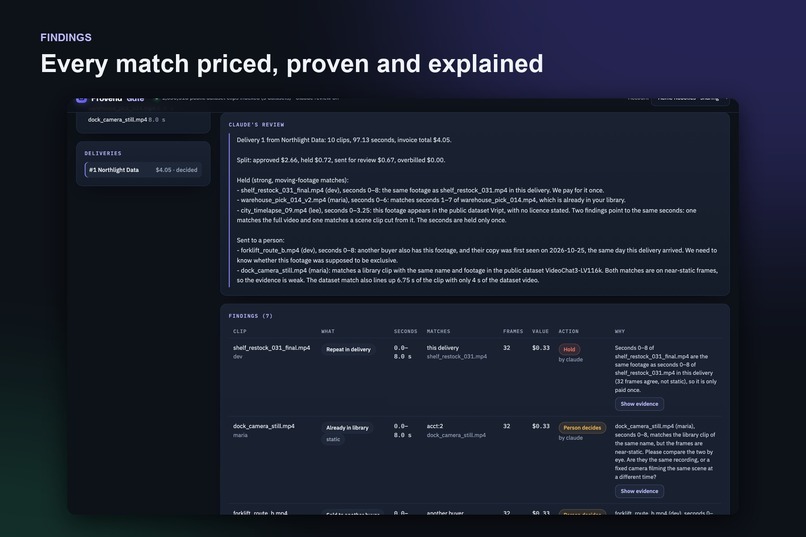806x537 pixels.
Task: Click the MATCHES column header
Action: tap(438, 331)
